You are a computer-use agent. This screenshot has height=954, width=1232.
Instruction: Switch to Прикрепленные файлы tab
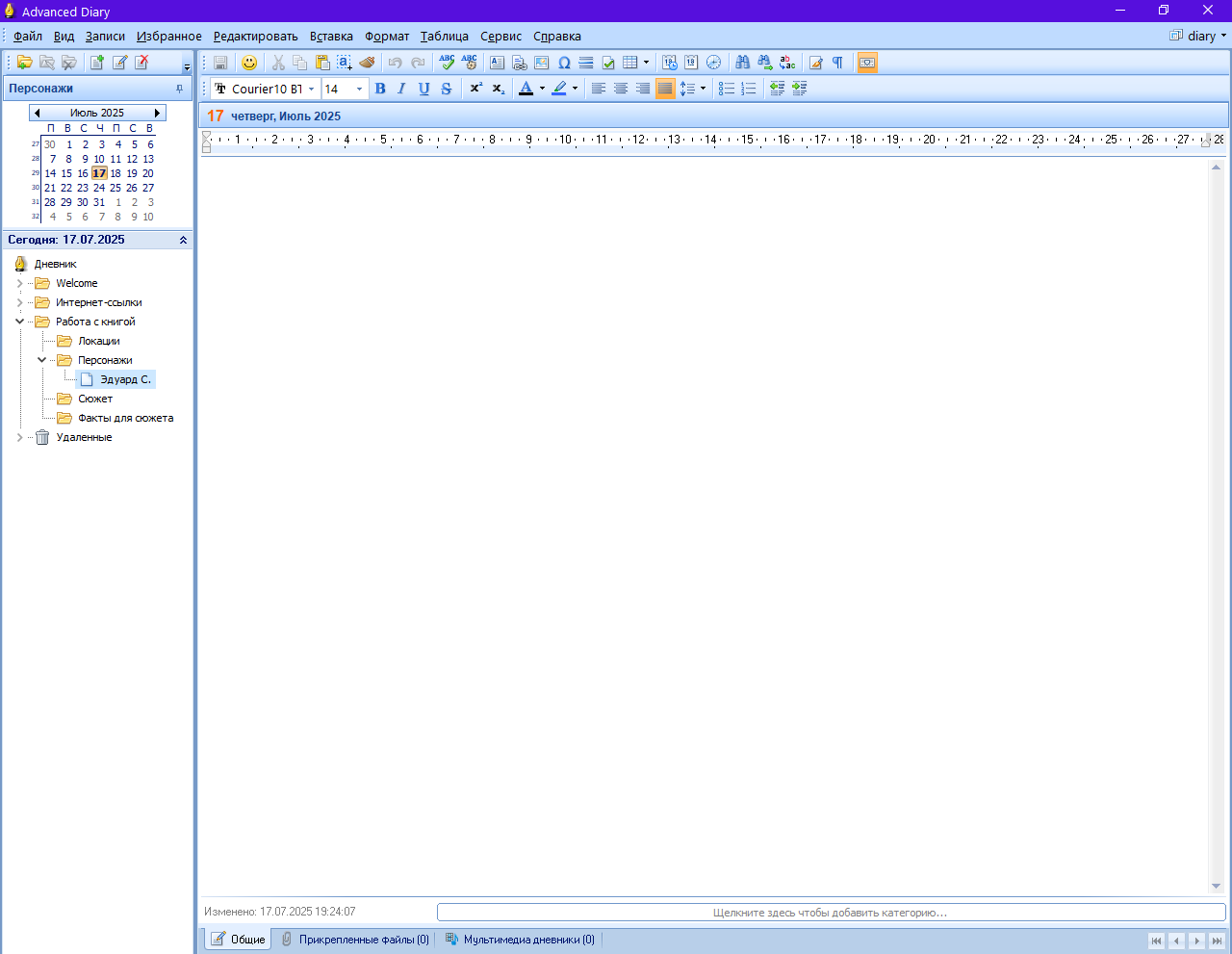355,940
